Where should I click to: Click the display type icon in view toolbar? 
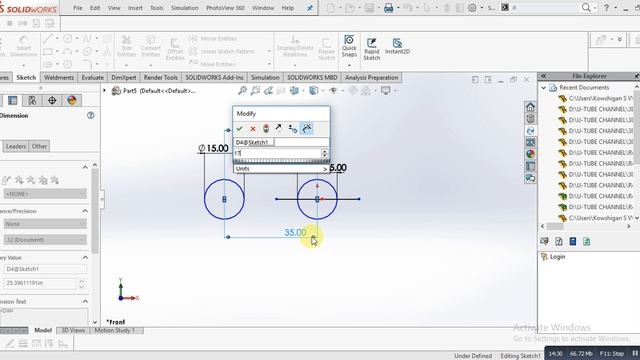pos(313,91)
